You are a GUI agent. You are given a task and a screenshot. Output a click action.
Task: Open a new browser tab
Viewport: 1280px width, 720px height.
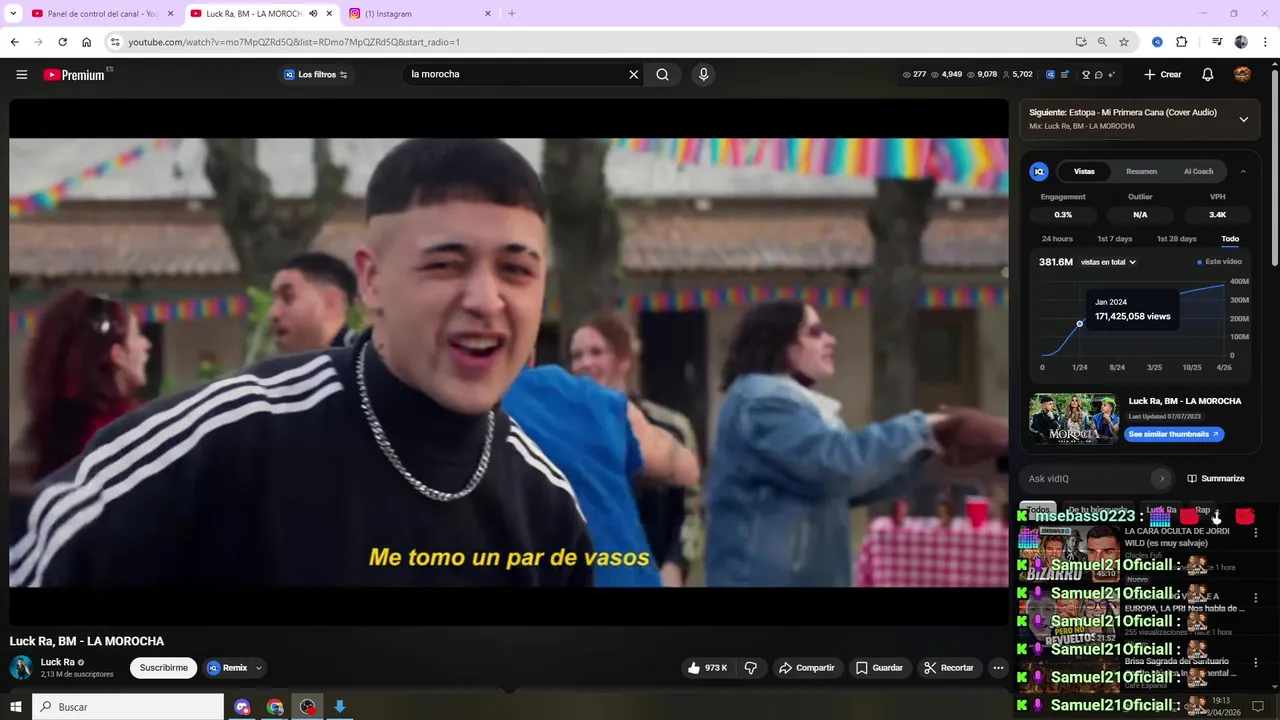512,14
